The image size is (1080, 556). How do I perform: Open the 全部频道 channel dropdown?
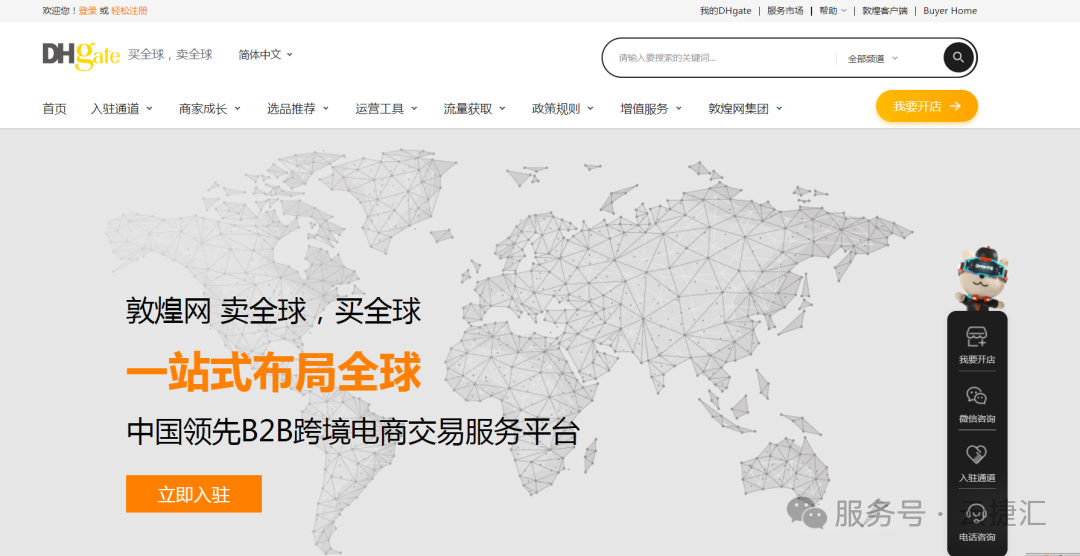(873, 59)
